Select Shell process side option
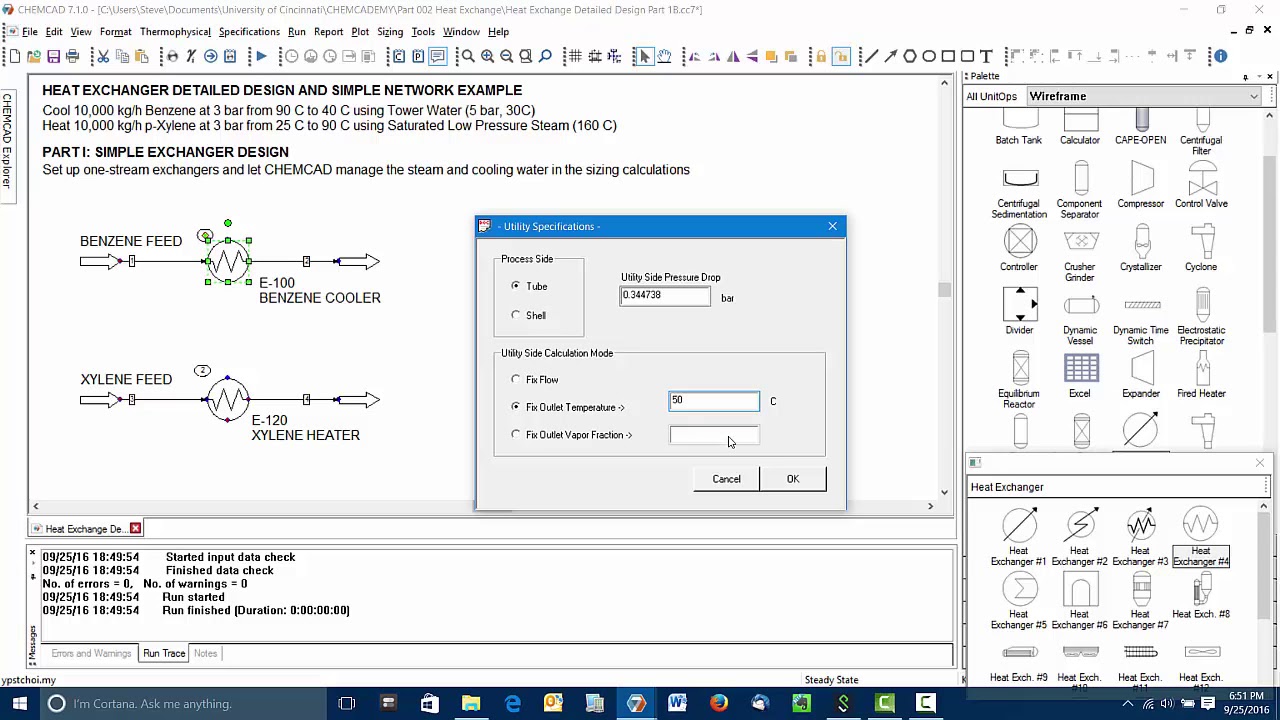Image resolution: width=1280 pixels, height=720 pixels. [x=516, y=315]
